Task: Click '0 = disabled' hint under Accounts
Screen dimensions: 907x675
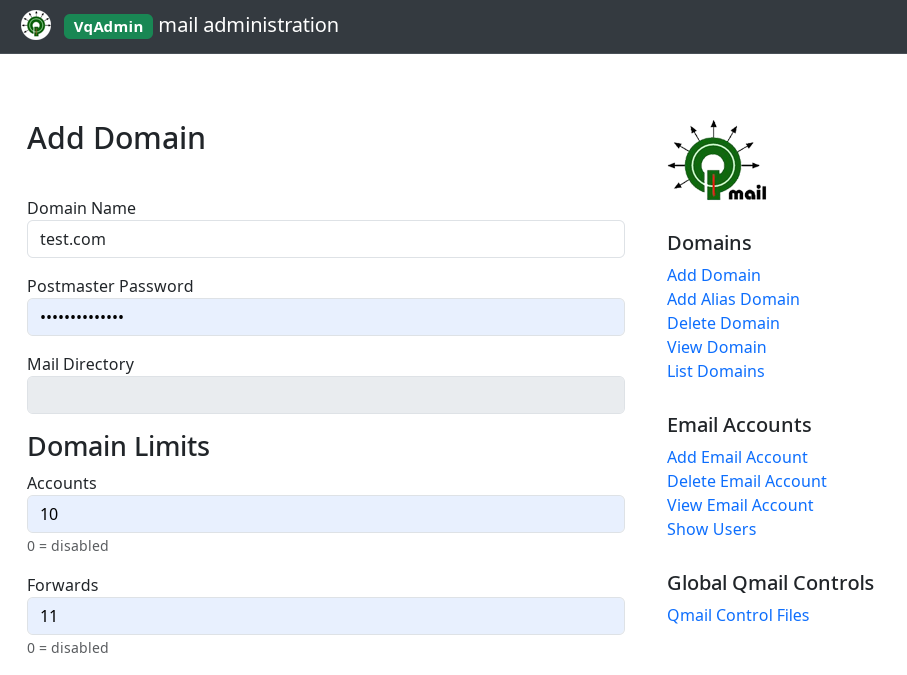Action: pyautogui.click(x=68, y=546)
